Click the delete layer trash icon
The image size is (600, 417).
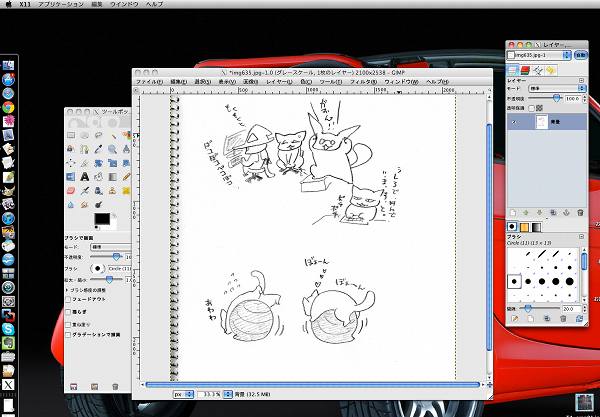click(580, 213)
